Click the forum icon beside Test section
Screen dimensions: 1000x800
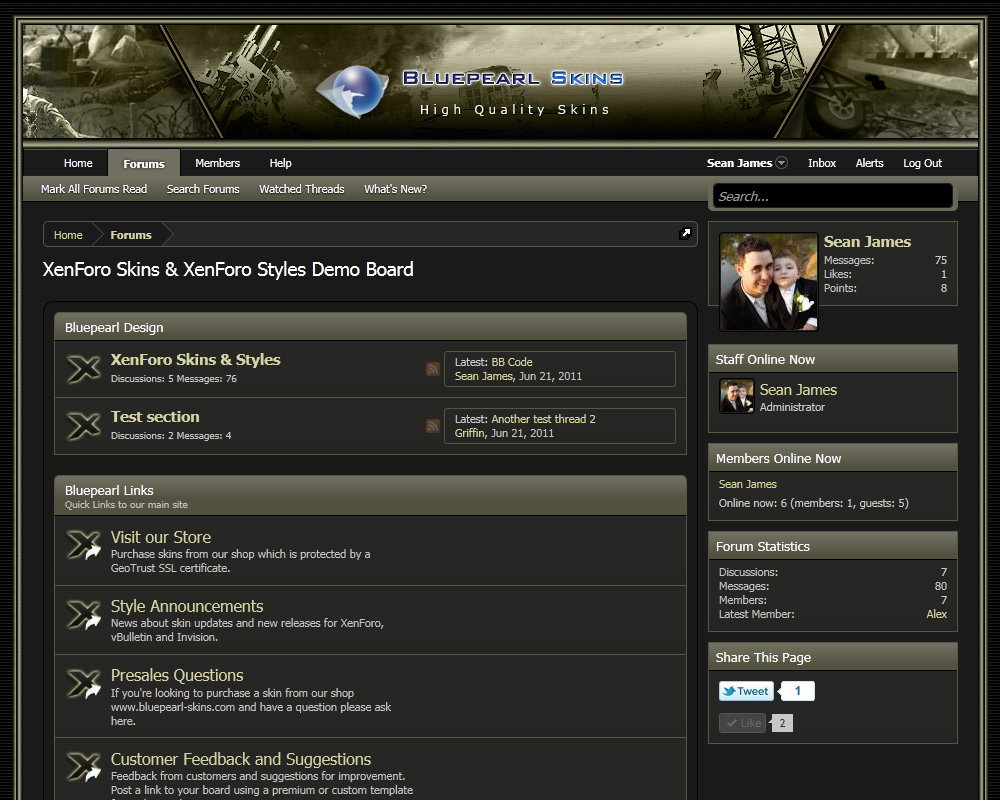83,426
